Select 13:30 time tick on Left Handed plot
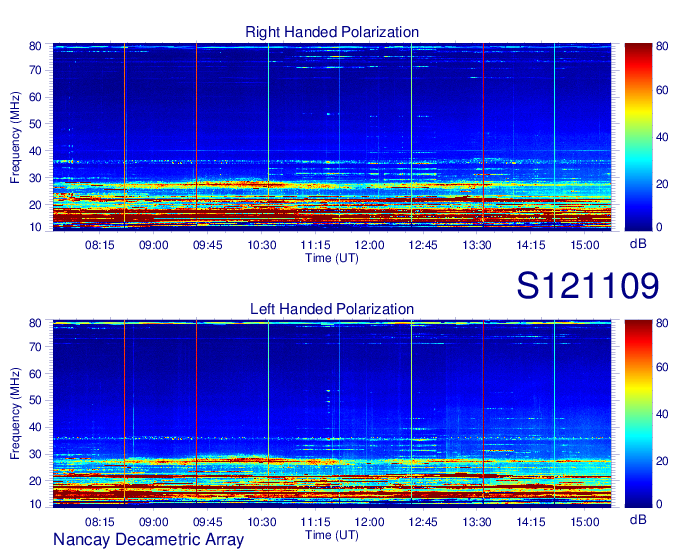 477,522
